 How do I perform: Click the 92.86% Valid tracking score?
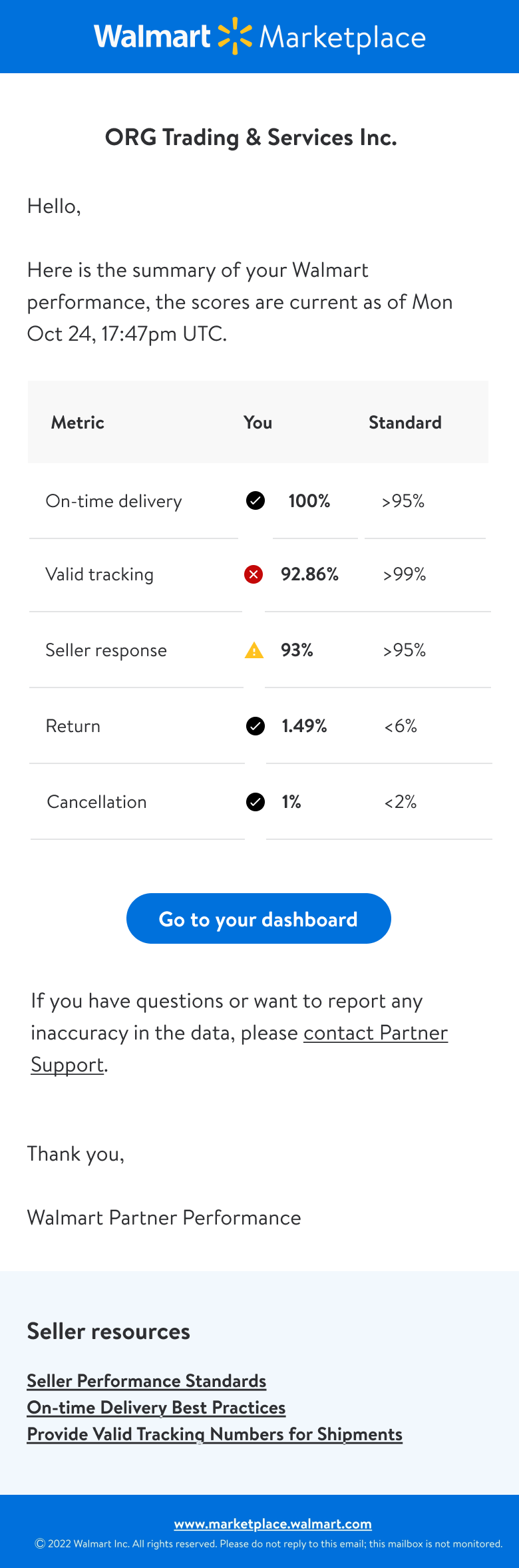(x=309, y=574)
